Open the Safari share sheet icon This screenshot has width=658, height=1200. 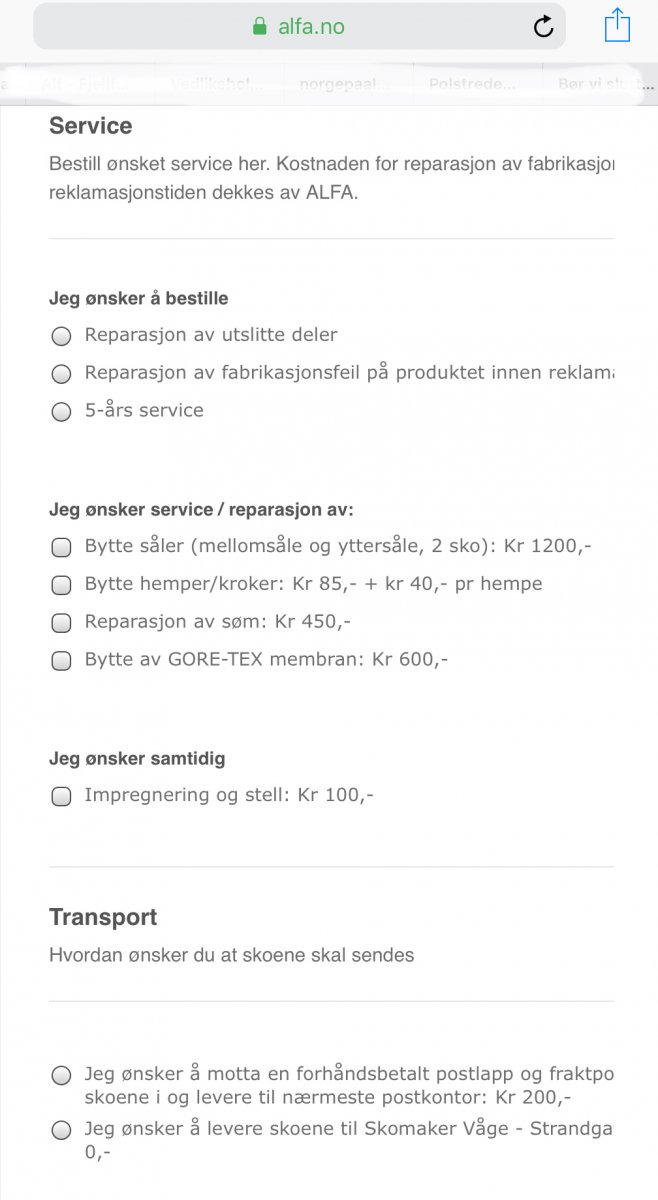(x=617, y=25)
